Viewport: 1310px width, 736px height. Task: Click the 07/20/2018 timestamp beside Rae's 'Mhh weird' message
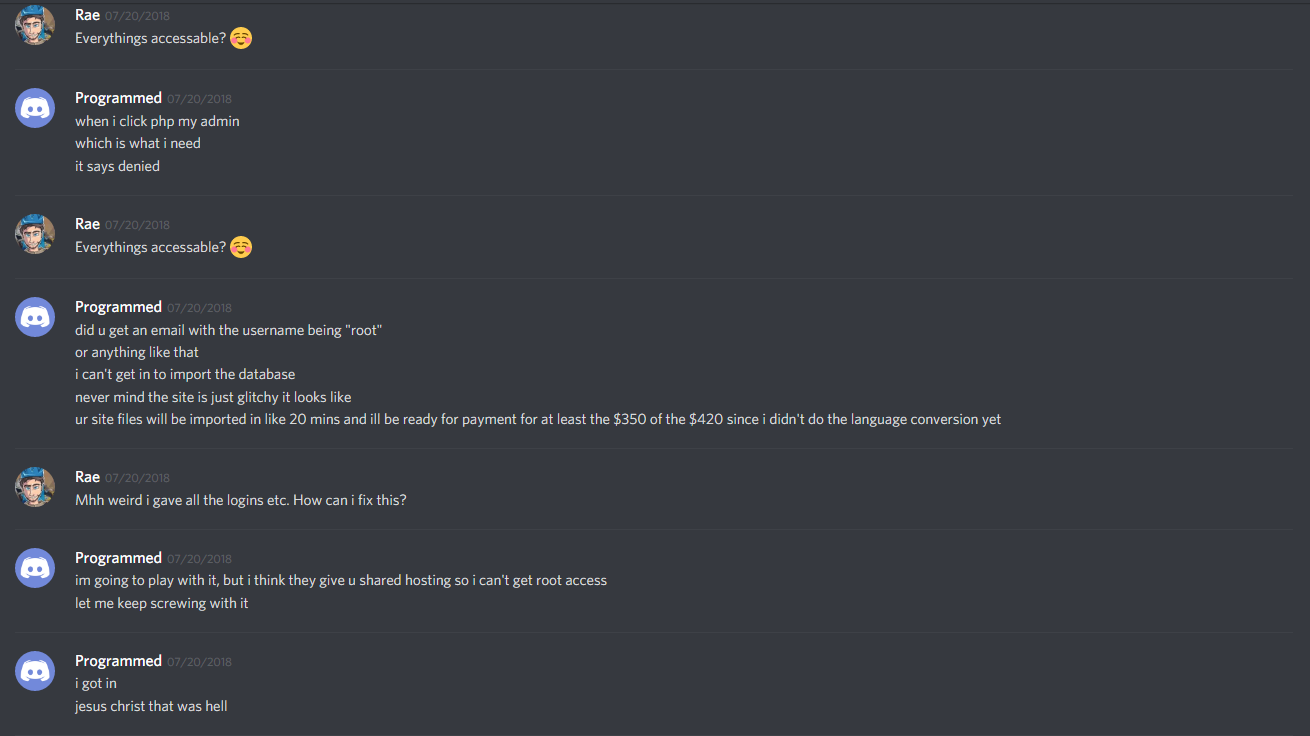click(x=137, y=478)
